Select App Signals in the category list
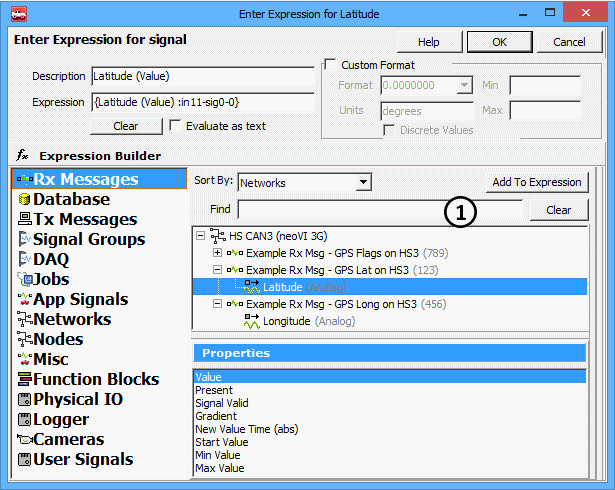 click(80, 300)
